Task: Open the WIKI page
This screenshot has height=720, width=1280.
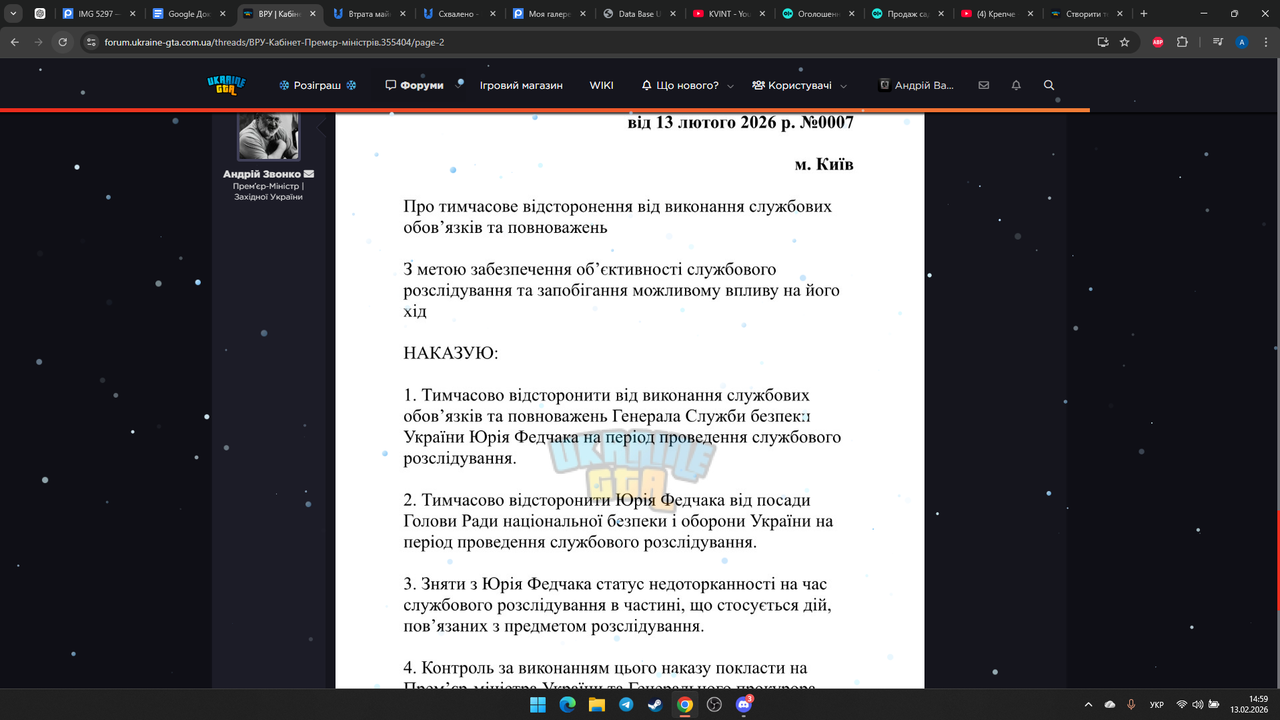Action: point(601,86)
